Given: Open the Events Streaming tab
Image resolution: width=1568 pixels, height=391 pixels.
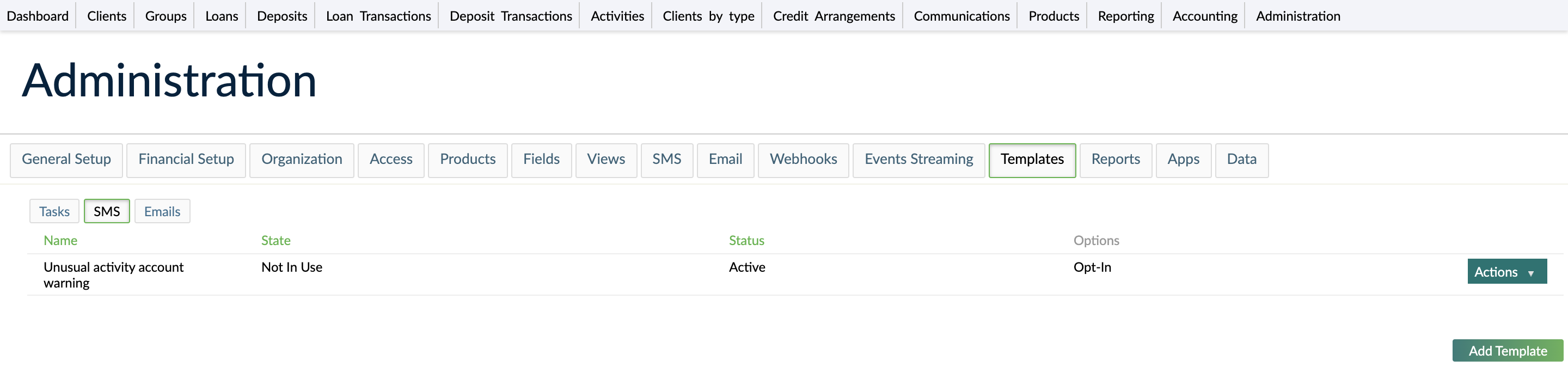Looking at the screenshot, I should [x=918, y=160].
